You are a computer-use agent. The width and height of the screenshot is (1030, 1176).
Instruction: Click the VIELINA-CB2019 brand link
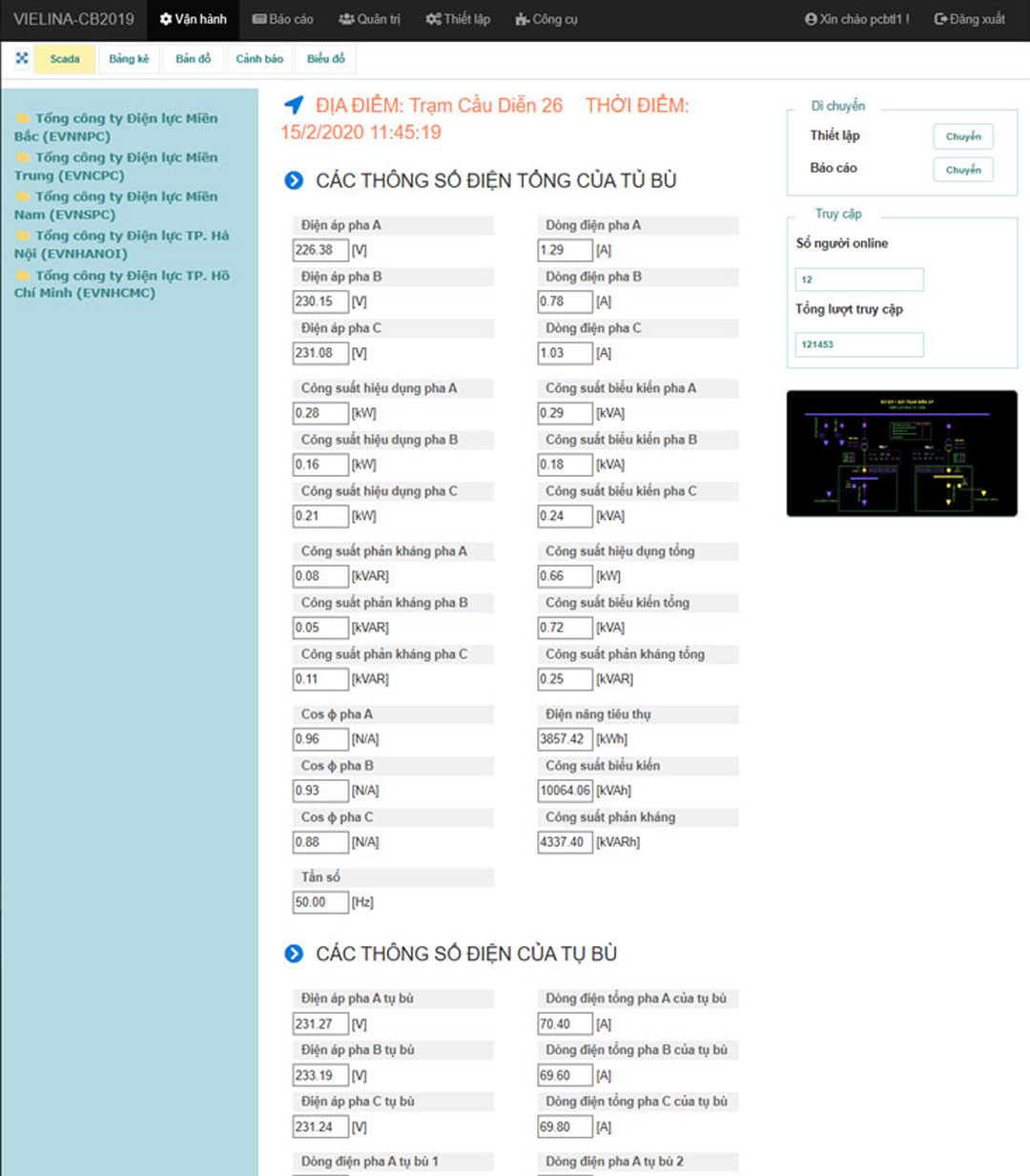point(73,19)
